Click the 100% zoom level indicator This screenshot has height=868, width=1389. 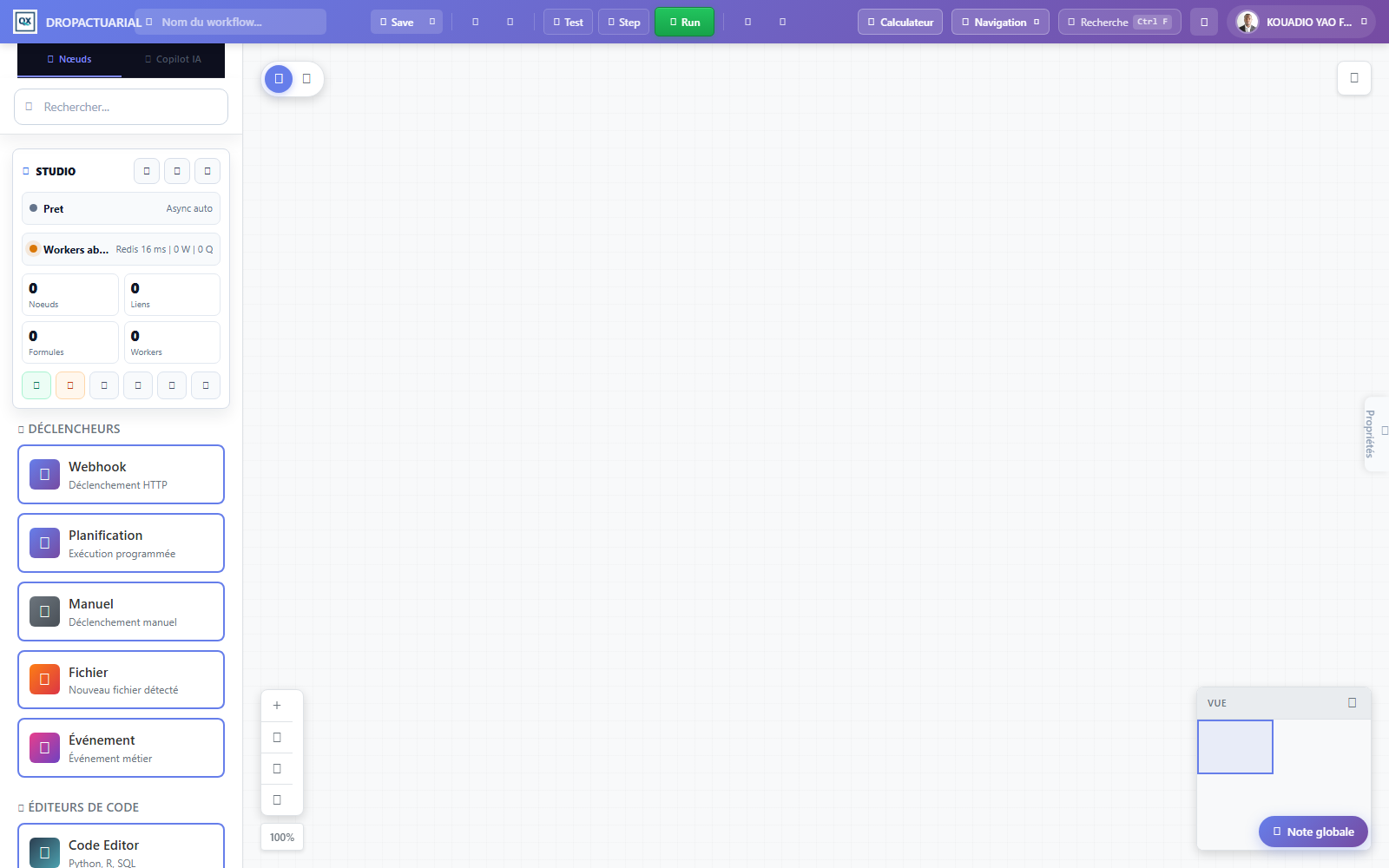coord(282,838)
